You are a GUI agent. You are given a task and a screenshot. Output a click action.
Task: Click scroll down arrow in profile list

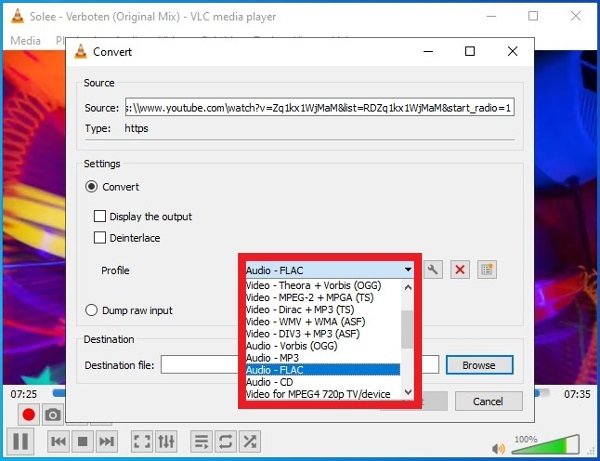coord(408,393)
